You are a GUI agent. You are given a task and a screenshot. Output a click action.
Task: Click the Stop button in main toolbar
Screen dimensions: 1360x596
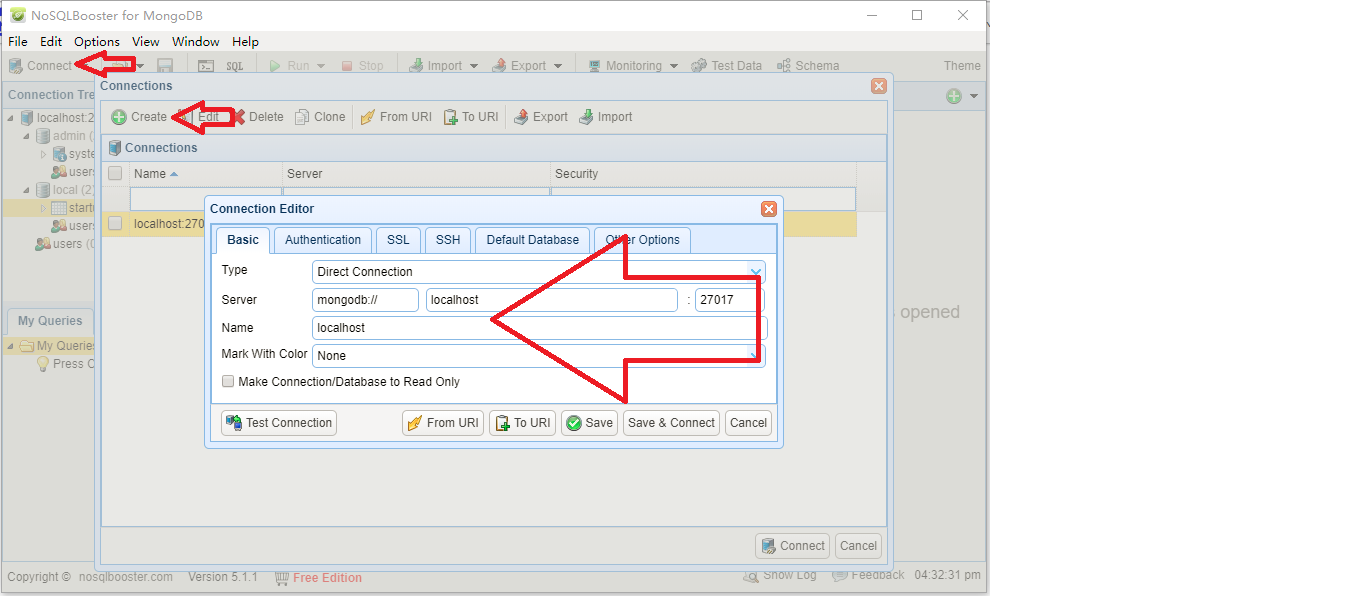tap(361, 66)
